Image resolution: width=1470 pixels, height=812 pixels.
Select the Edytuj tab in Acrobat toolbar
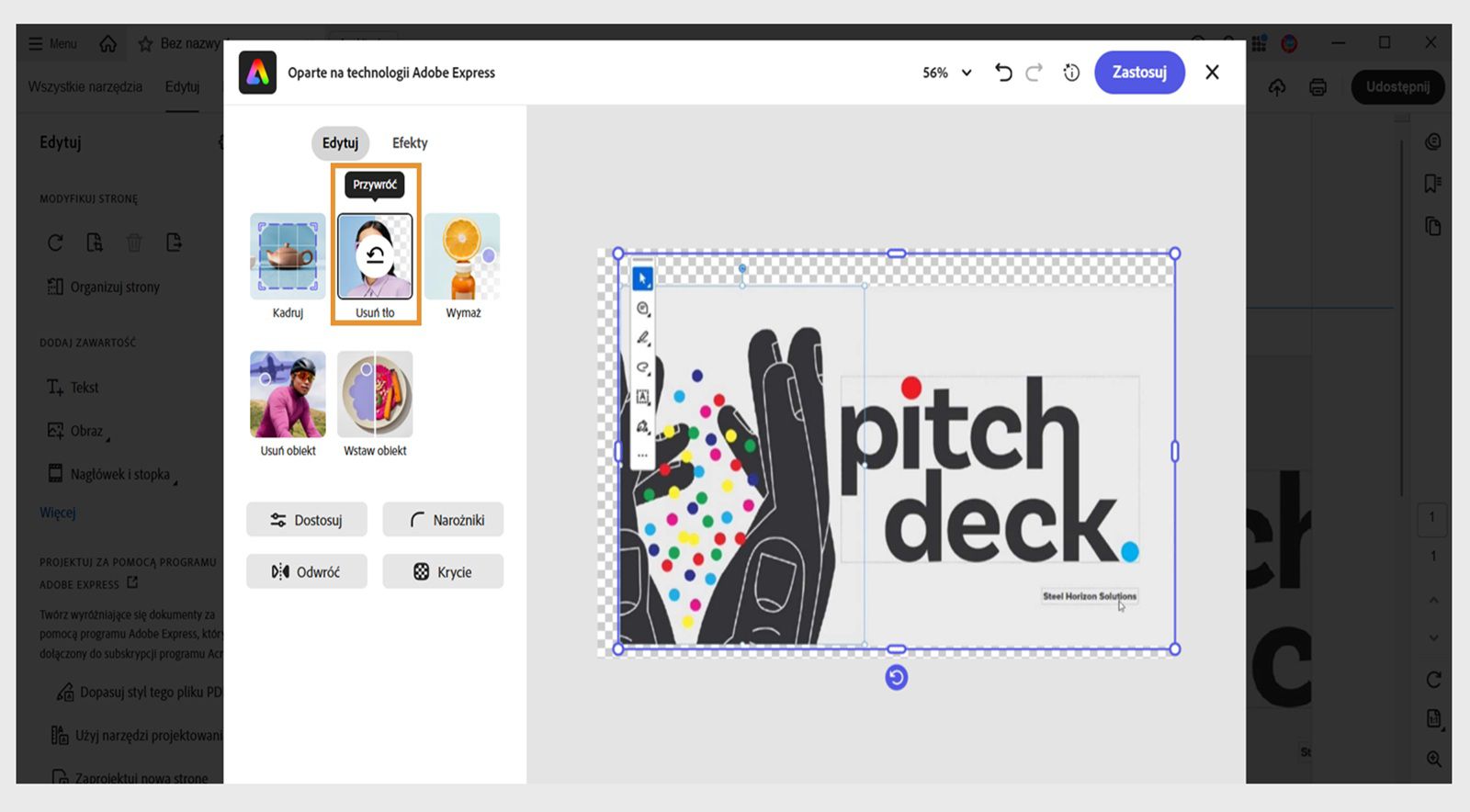pyautogui.click(x=182, y=86)
